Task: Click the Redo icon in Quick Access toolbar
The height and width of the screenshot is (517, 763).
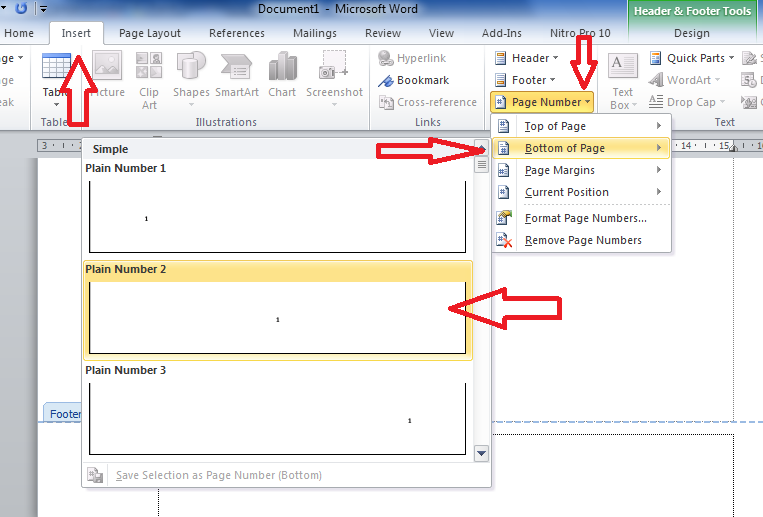Action: (x=21, y=8)
